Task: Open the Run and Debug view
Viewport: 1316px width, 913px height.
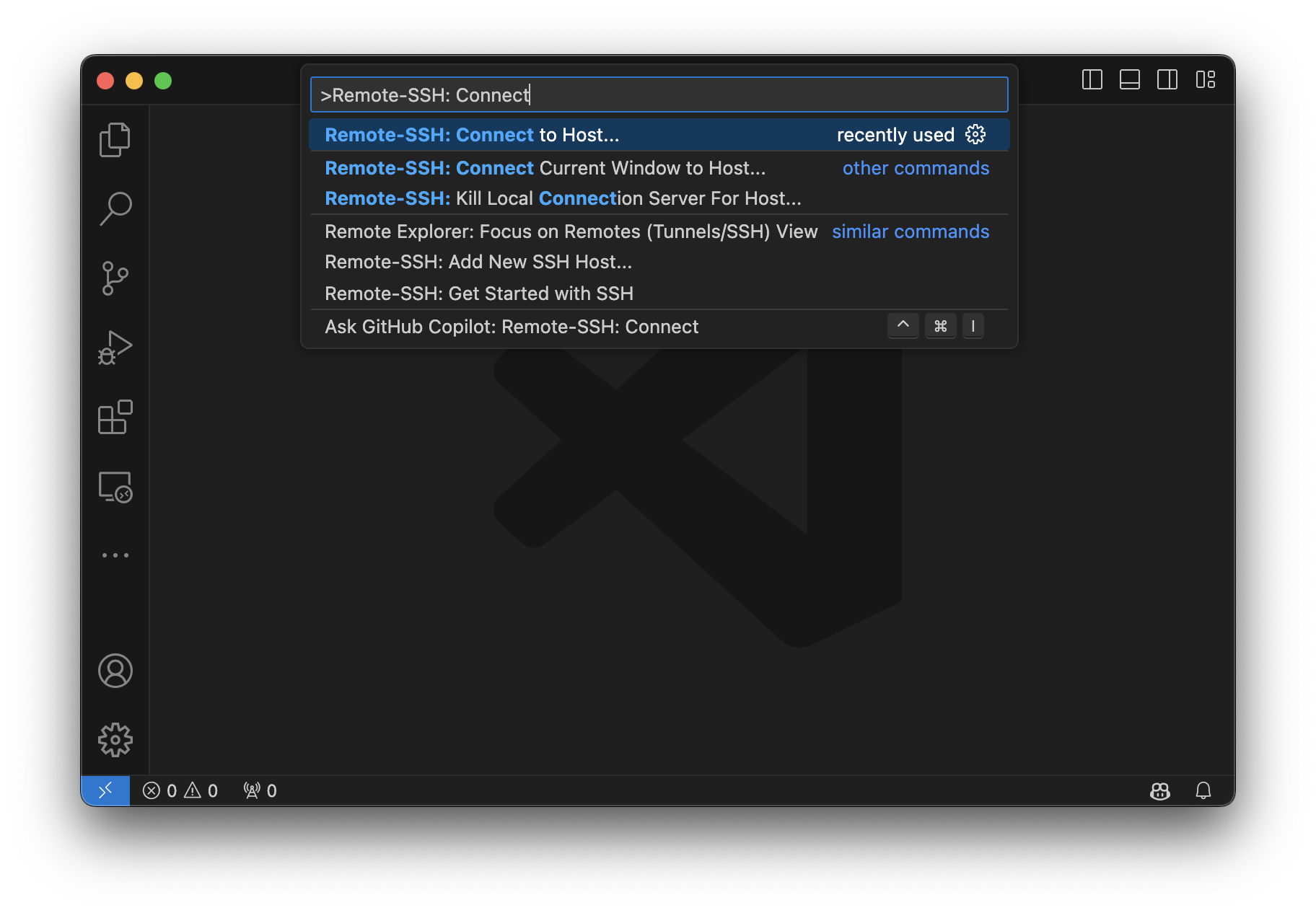Action: coord(115,348)
